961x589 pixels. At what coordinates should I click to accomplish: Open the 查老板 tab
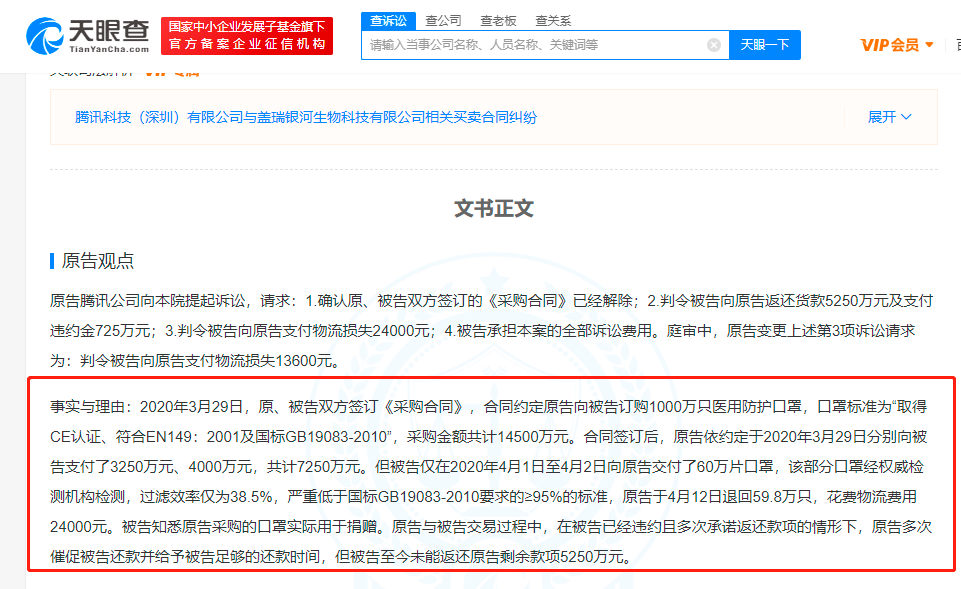(497, 20)
